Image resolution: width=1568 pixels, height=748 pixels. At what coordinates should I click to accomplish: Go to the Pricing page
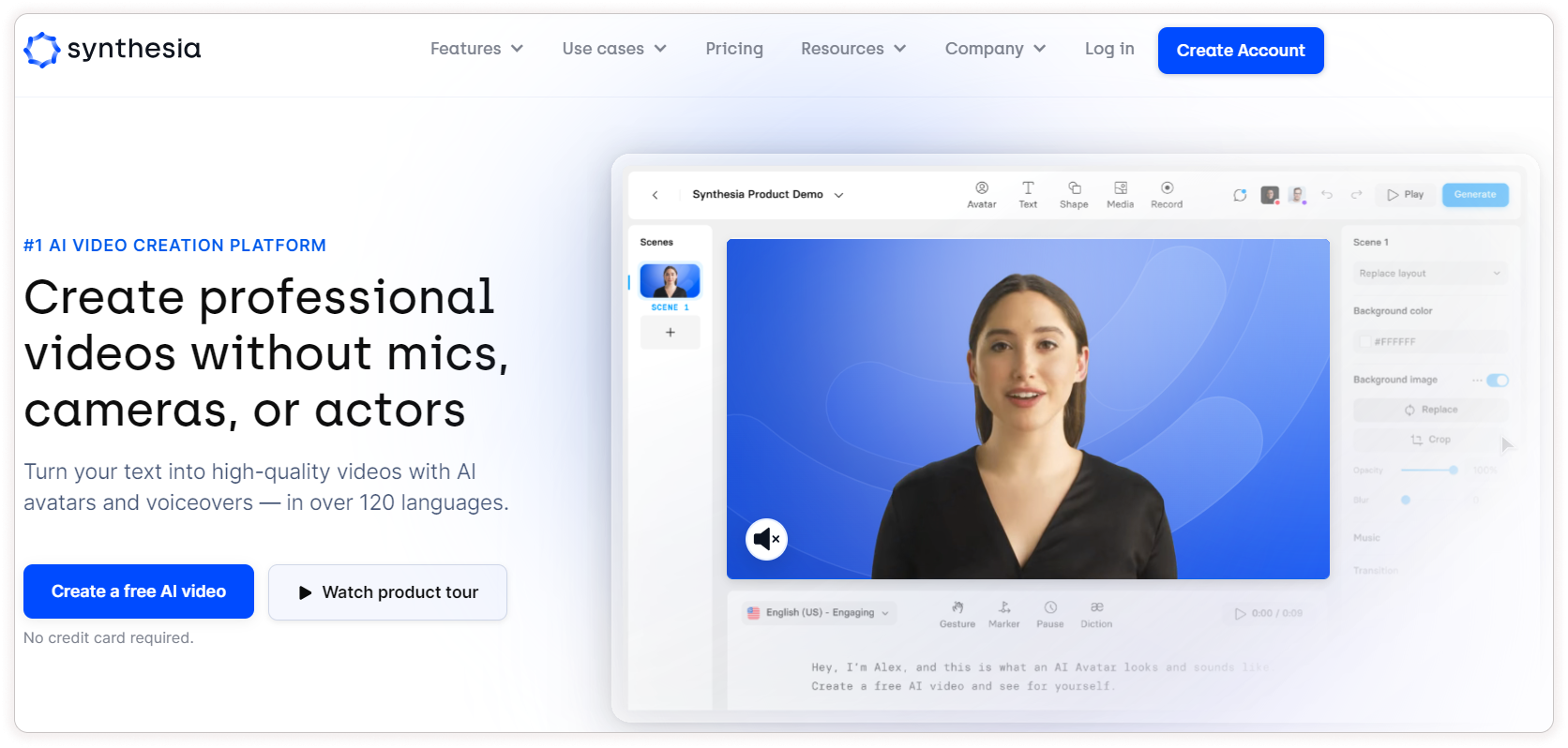[734, 49]
